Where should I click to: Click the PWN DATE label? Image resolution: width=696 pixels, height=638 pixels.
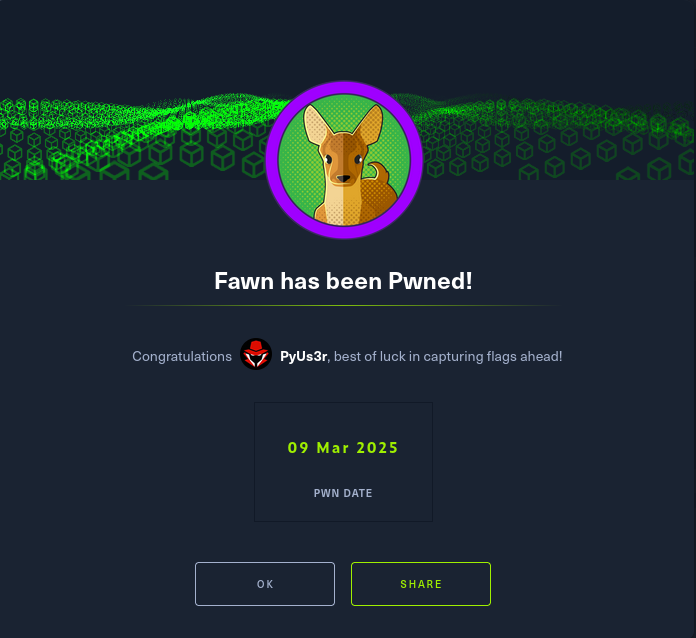[343, 493]
